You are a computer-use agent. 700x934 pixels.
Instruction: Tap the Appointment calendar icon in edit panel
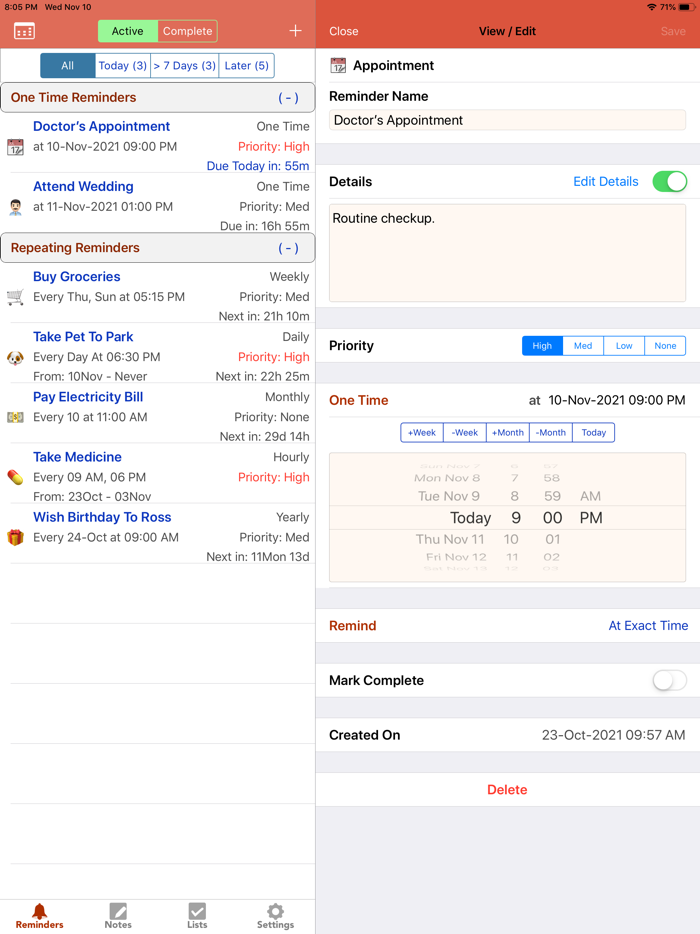338,66
